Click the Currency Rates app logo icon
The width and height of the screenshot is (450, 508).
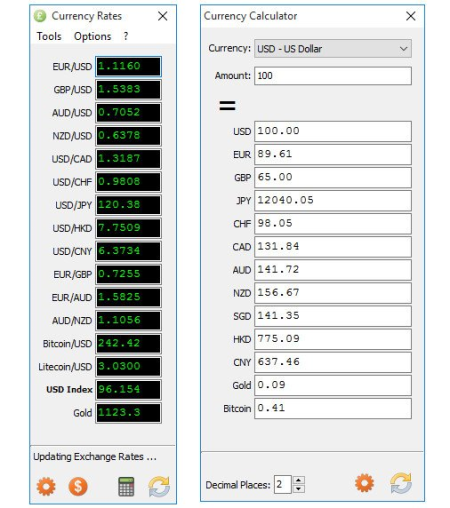pos(40,16)
